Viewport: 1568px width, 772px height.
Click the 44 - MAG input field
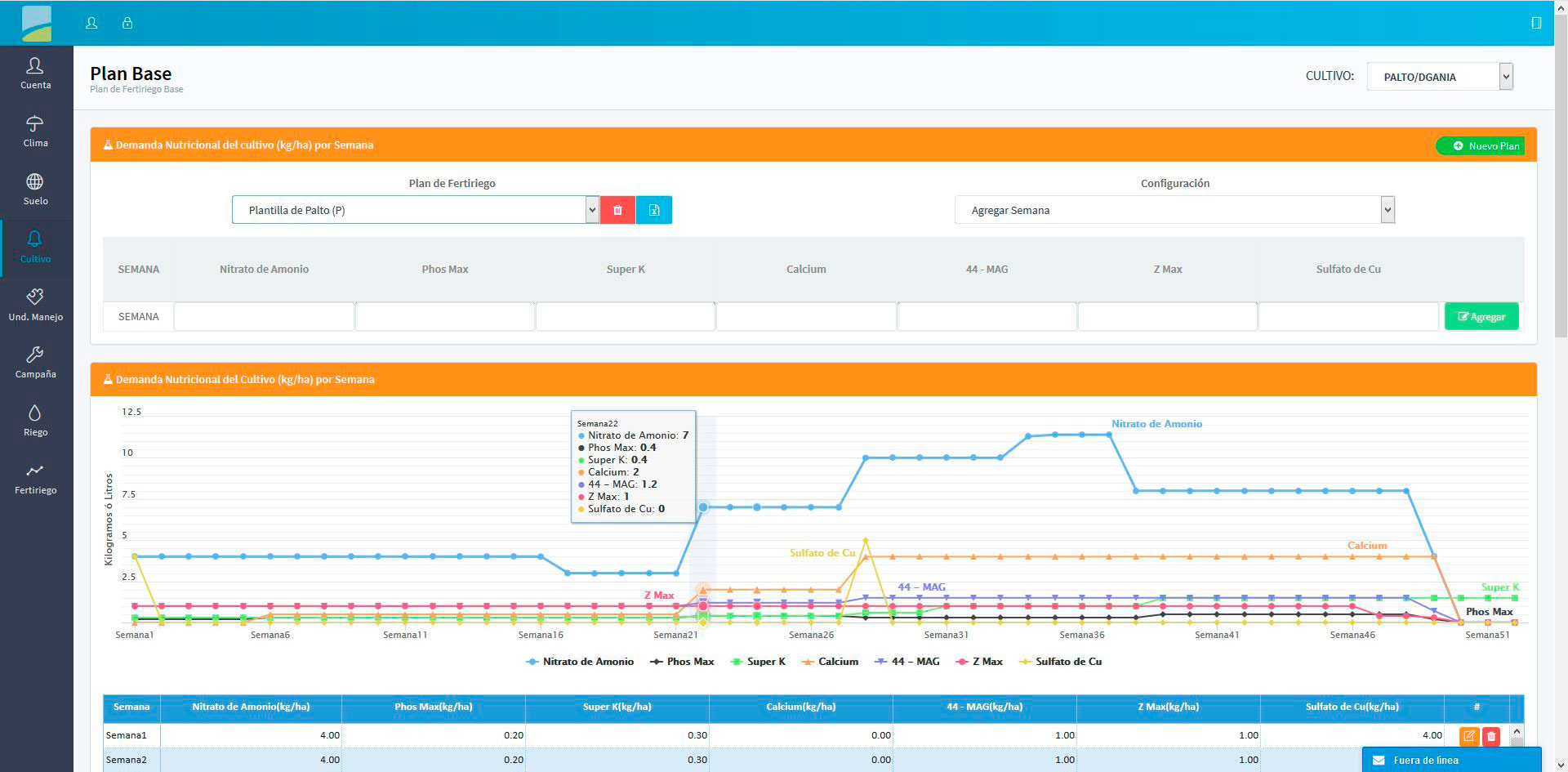click(987, 316)
